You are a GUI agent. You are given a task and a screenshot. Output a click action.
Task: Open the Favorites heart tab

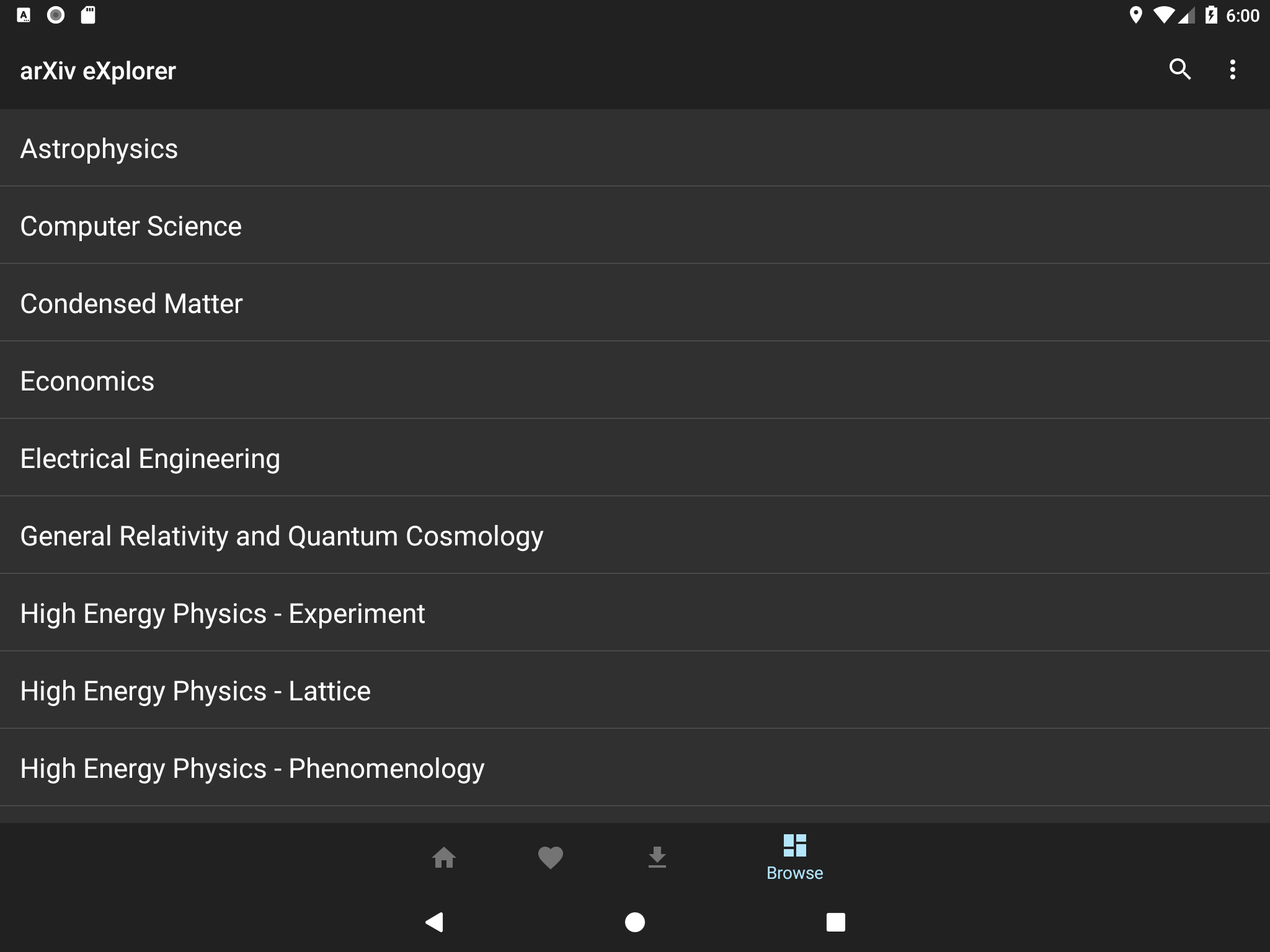pyautogui.click(x=551, y=858)
